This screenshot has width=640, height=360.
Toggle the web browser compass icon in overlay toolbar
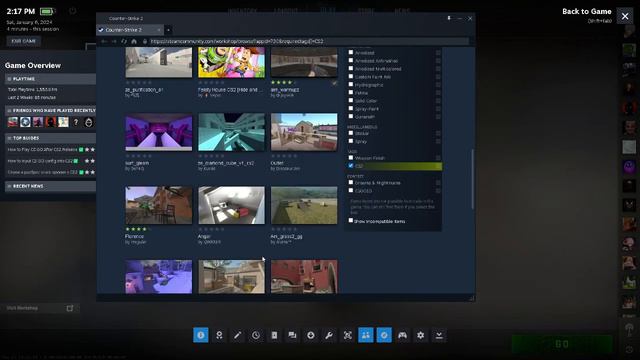click(384, 335)
